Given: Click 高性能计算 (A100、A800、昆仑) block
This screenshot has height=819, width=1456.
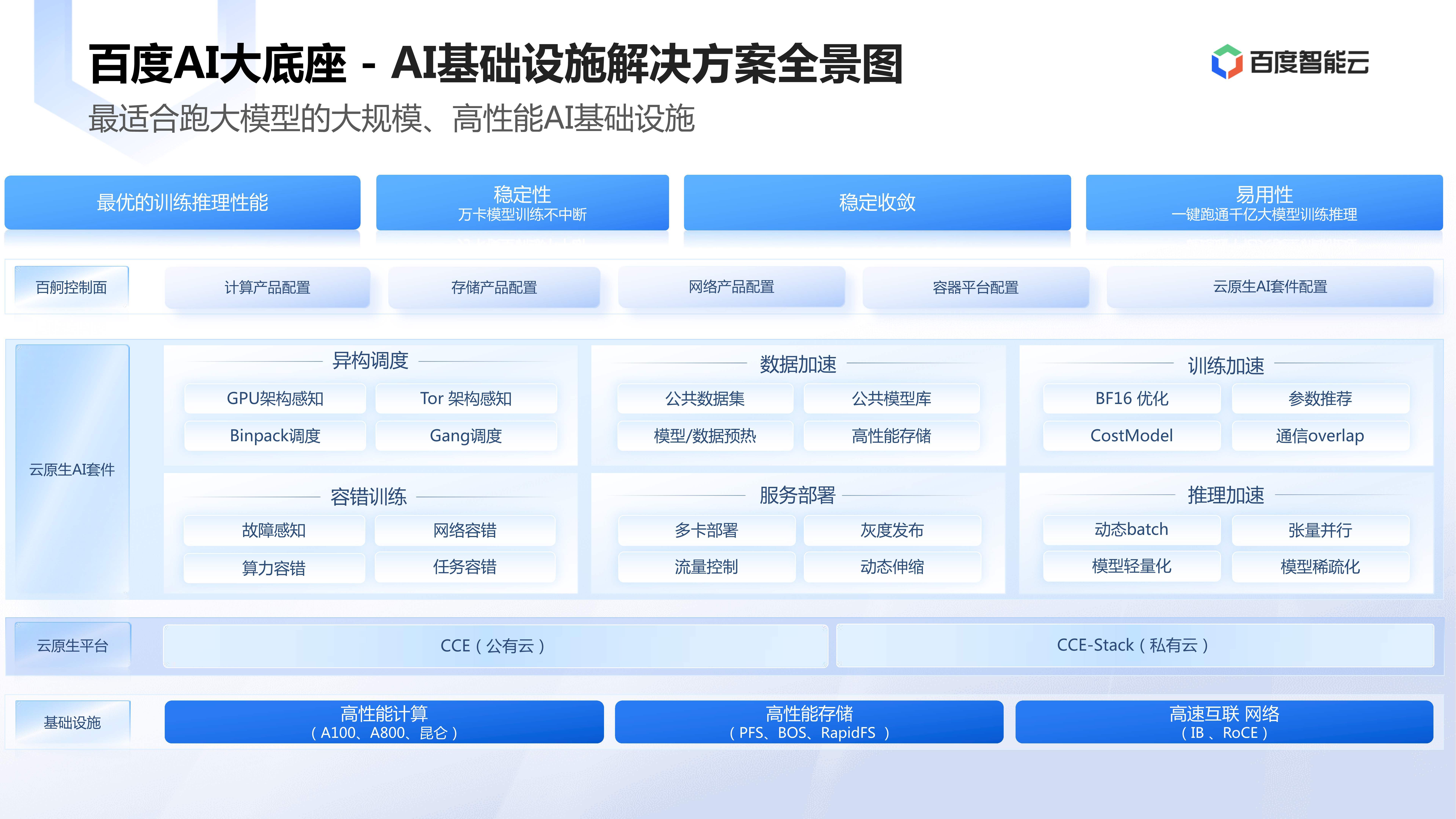Looking at the screenshot, I should click(384, 722).
